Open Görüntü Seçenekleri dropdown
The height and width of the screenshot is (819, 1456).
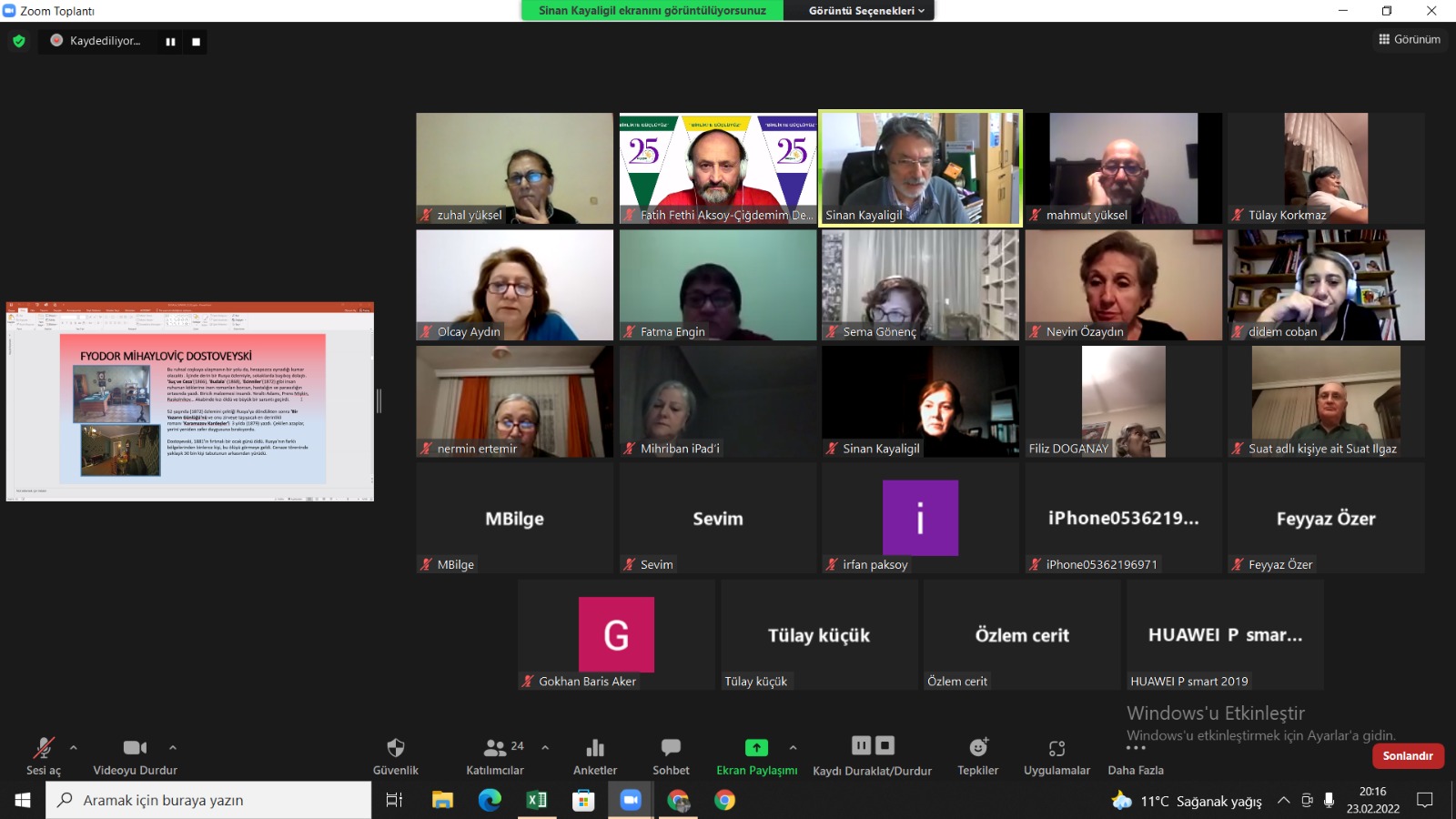[x=866, y=11]
